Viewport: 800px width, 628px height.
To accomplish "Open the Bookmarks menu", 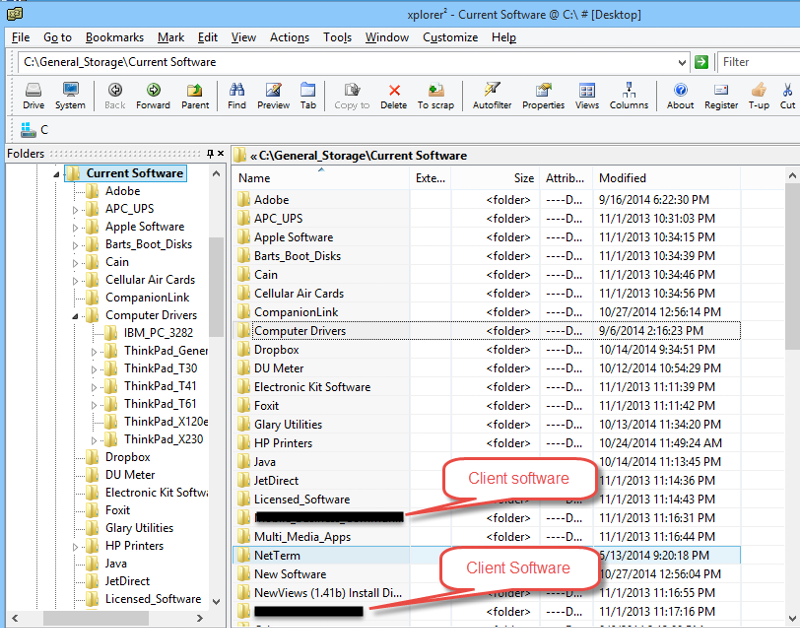I will 114,37.
